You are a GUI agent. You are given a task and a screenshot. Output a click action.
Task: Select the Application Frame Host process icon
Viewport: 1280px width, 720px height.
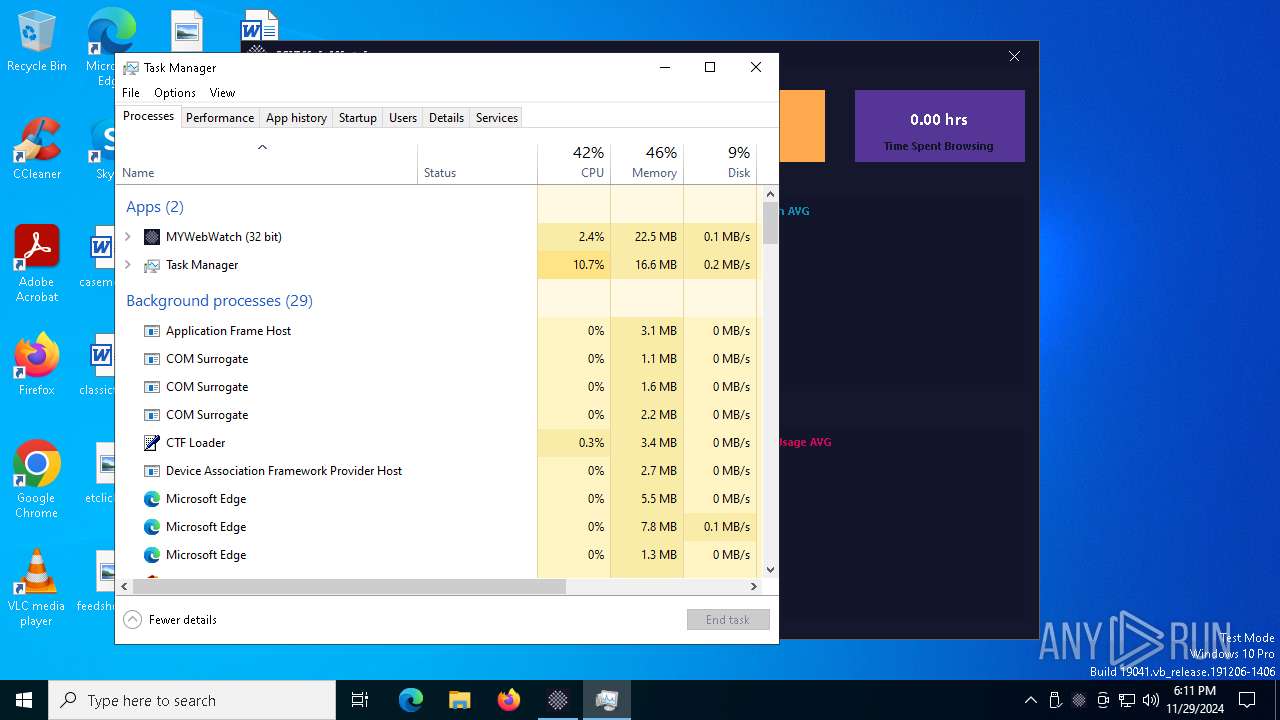(152, 331)
